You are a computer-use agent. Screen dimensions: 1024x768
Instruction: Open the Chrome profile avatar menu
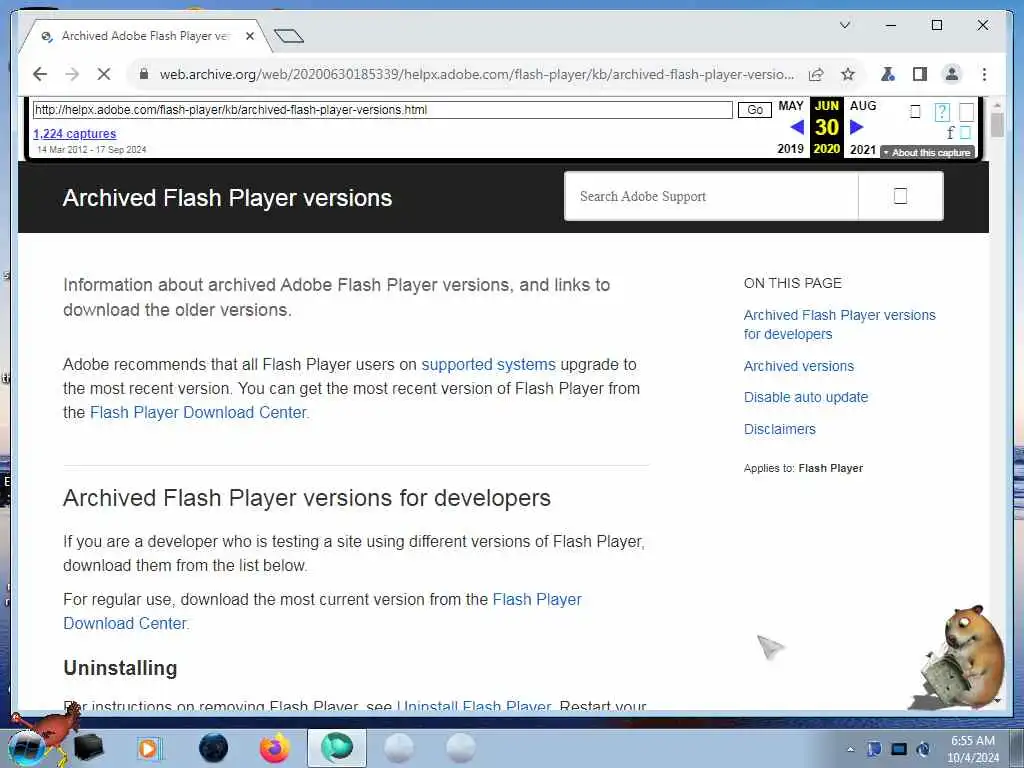(x=952, y=74)
